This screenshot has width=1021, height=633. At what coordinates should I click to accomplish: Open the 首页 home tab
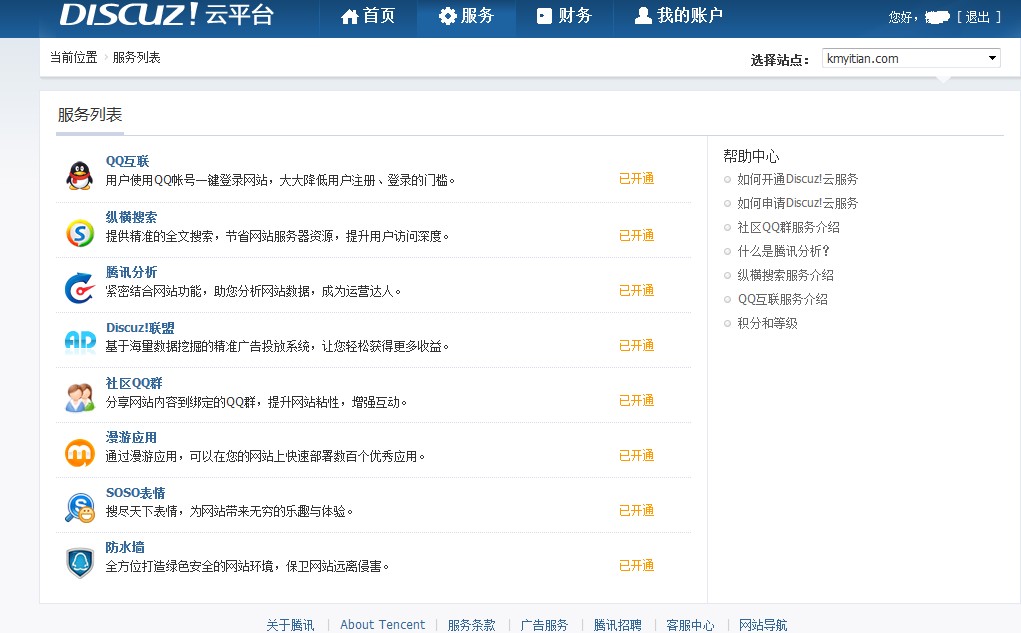[x=368, y=16]
